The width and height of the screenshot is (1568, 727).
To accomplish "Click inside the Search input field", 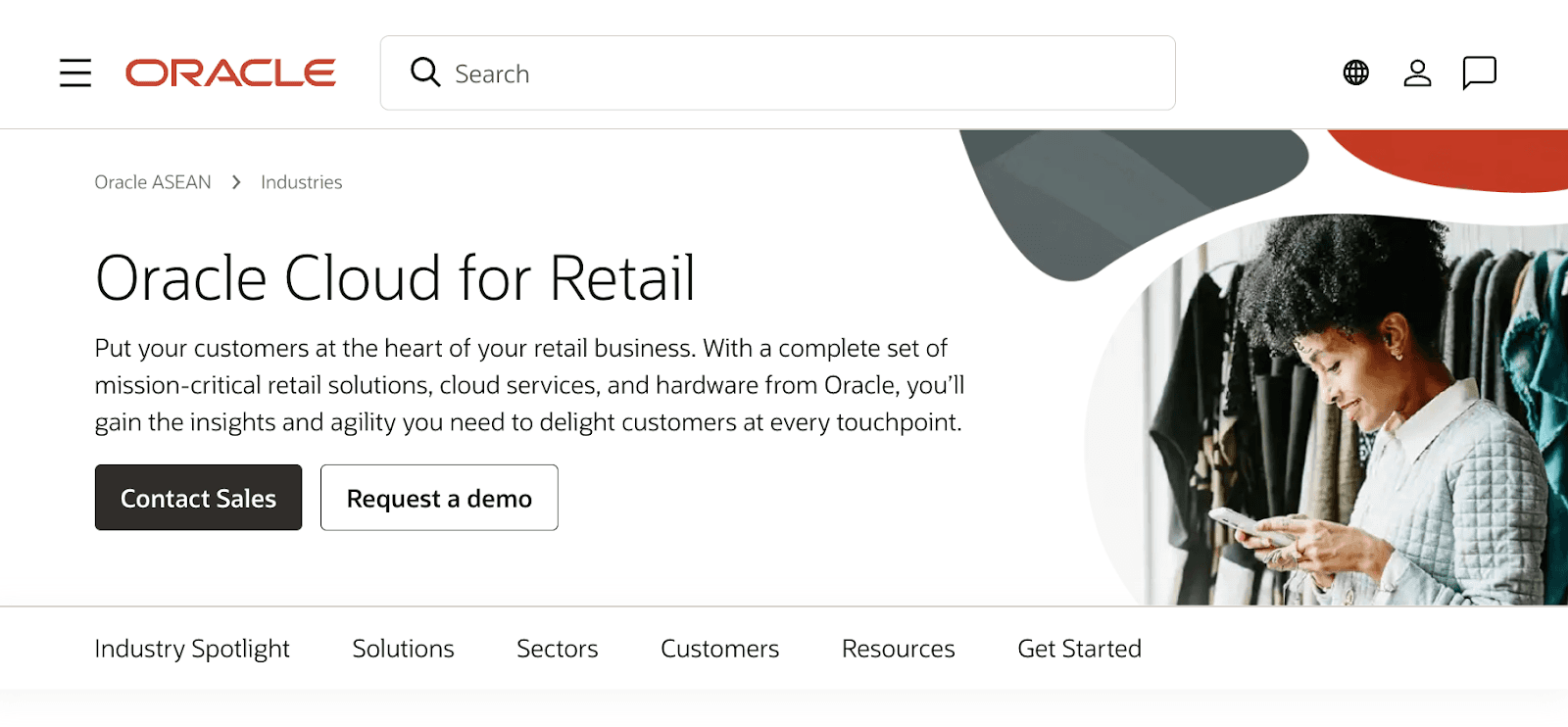I will pos(686,73).
